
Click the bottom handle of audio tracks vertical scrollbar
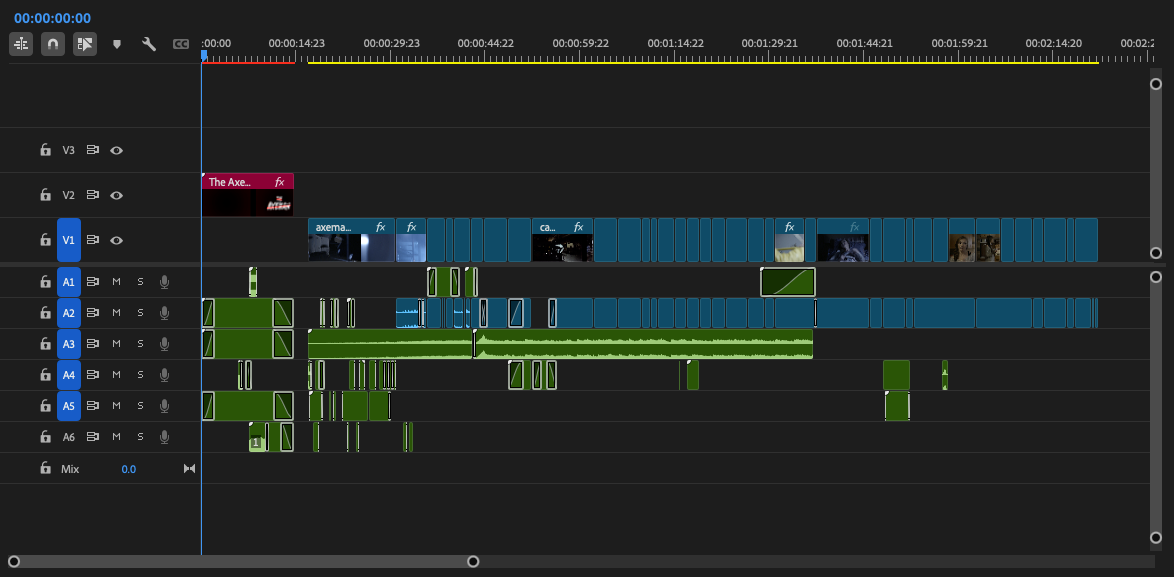[x=1155, y=537]
